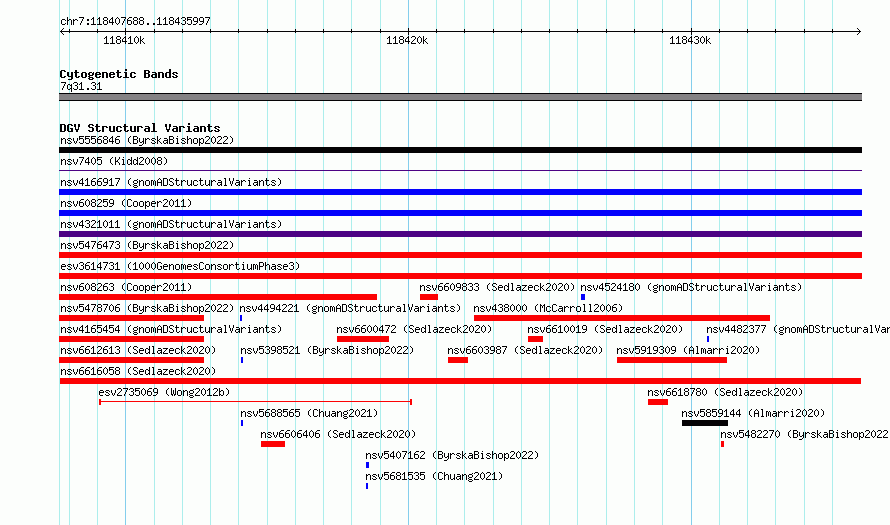
Task: Open nsv5407162 (ByrskaBishop2022) label
Action: [x=452, y=455]
